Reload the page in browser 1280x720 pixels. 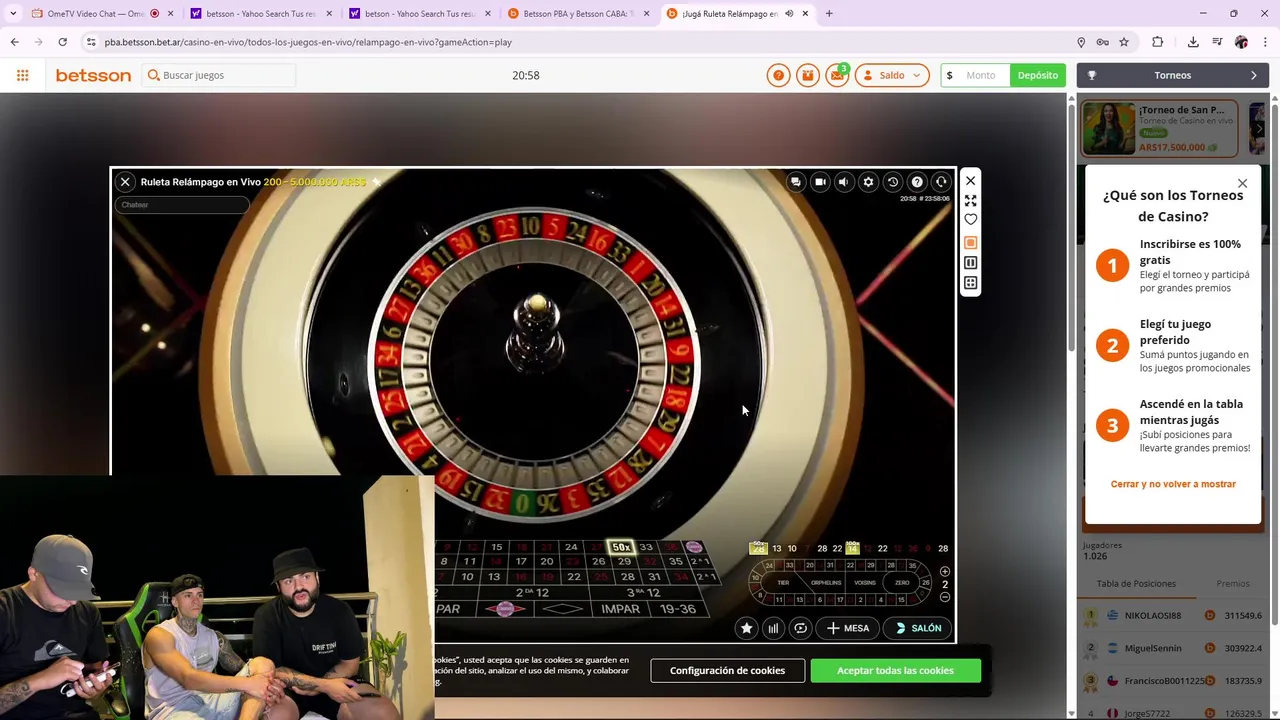tap(62, 42)
